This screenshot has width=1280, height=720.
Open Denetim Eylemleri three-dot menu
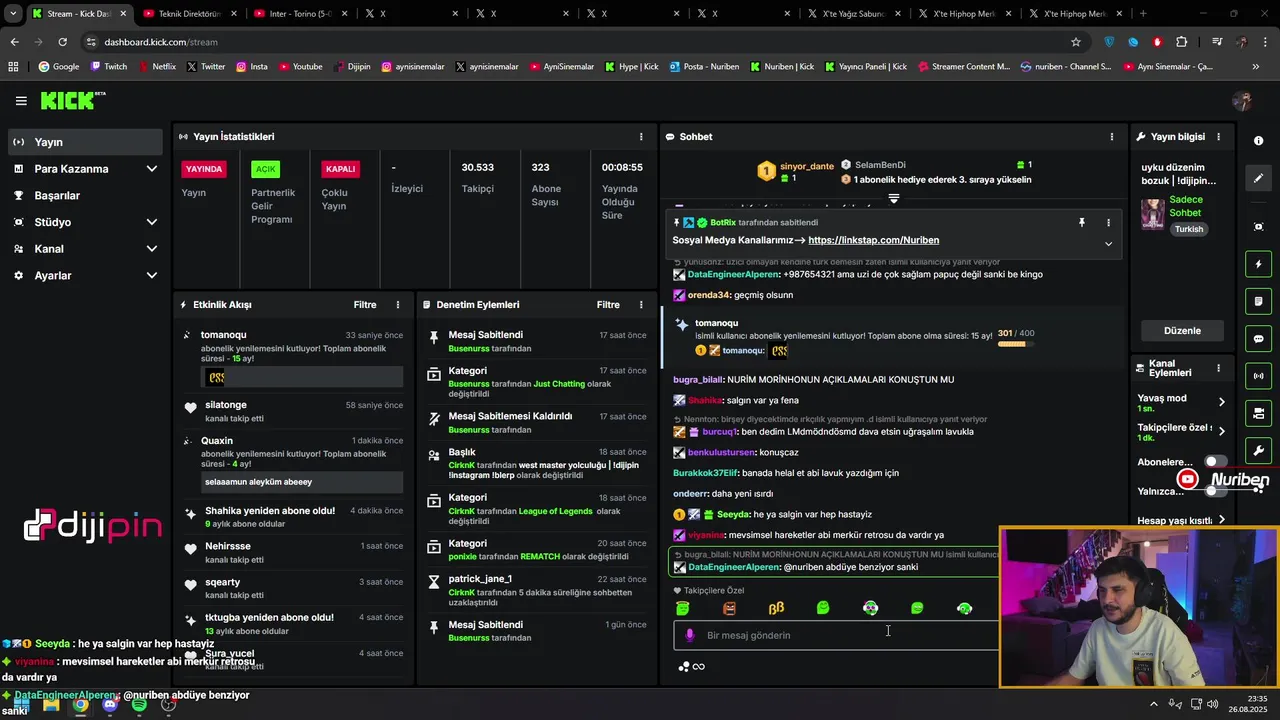[x=641, y=305]
